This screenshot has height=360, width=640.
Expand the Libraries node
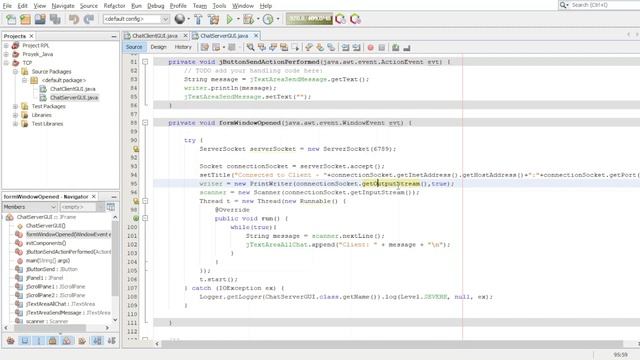click(x=15, y=115)
